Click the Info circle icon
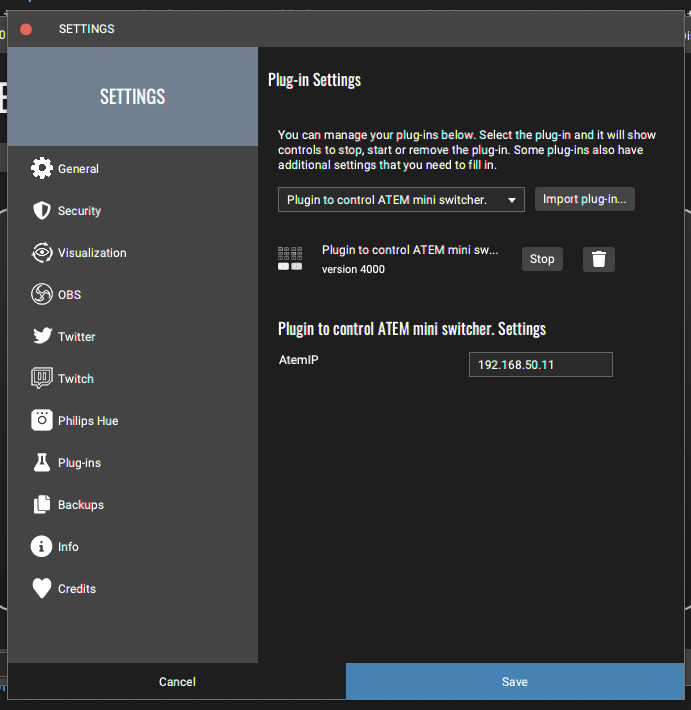The height and width of the screenshot is (710, 691). (41, 547)
